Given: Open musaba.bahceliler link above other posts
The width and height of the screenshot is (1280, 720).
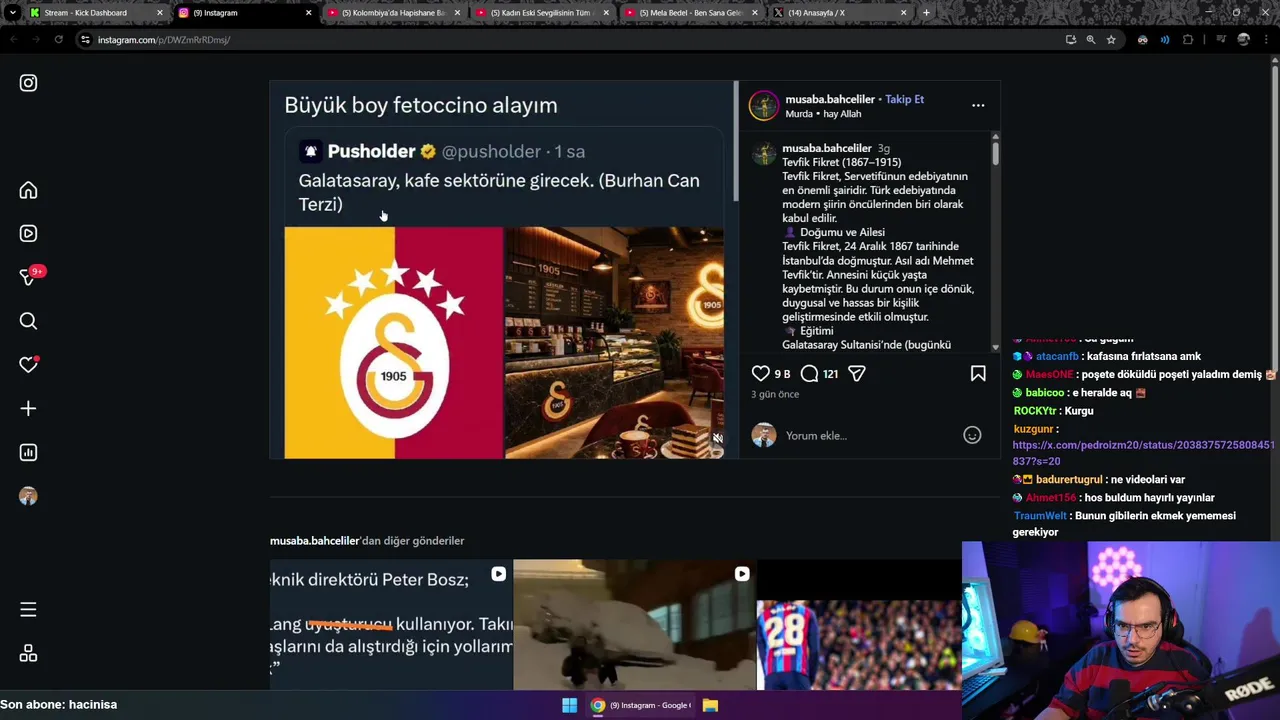Looking at the screenshot, I should pyautogui.click(x=314, y=540).
